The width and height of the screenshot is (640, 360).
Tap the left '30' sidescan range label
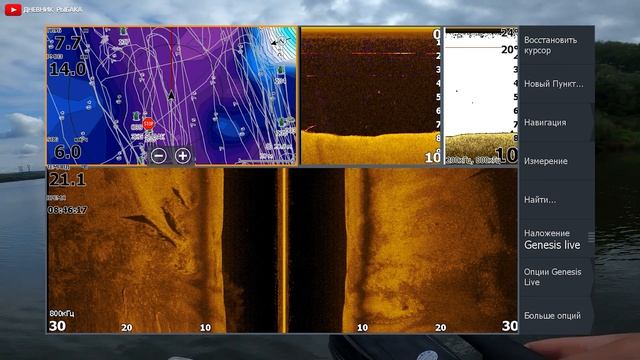(57, 326)
